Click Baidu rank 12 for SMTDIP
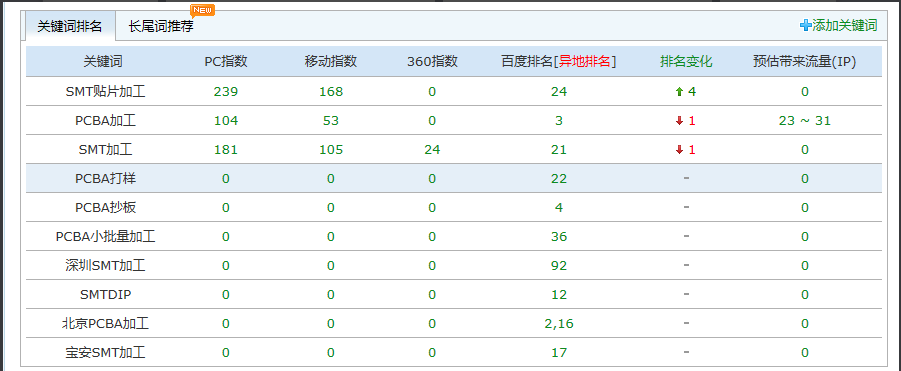The image size is (901, 371). tap(559, 295)
